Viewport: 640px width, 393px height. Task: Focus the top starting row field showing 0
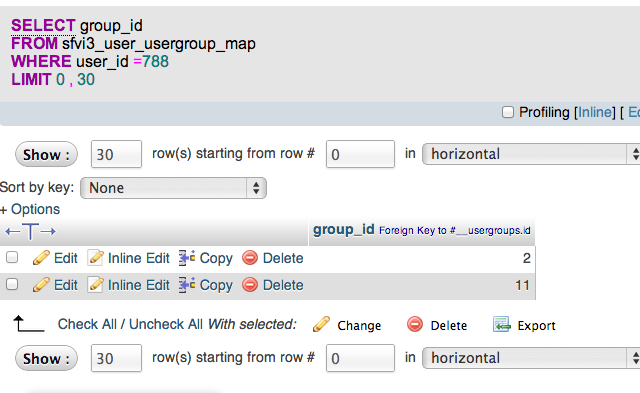click(360, 154)
